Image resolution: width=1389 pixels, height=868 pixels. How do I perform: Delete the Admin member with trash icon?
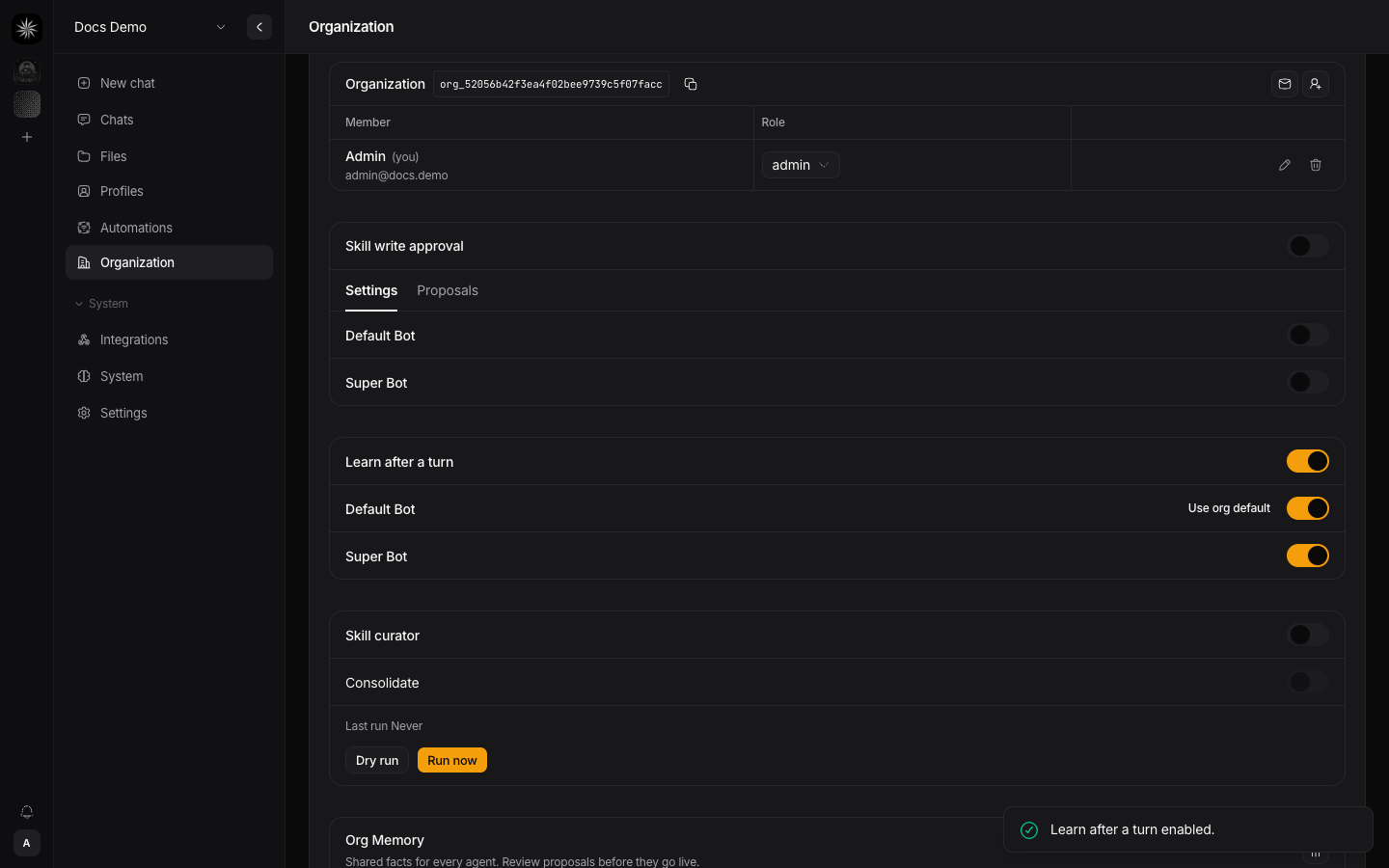tap(1316, 165)
